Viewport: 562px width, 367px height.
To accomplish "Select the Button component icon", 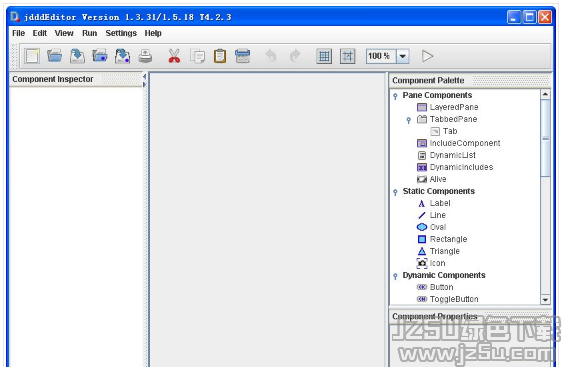I will (422, 287).
